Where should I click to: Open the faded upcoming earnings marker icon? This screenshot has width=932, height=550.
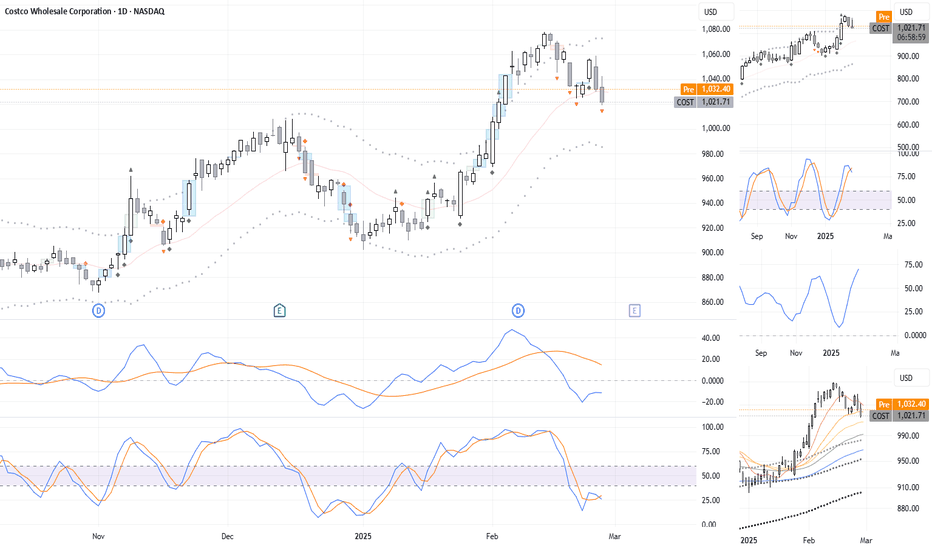635,310
